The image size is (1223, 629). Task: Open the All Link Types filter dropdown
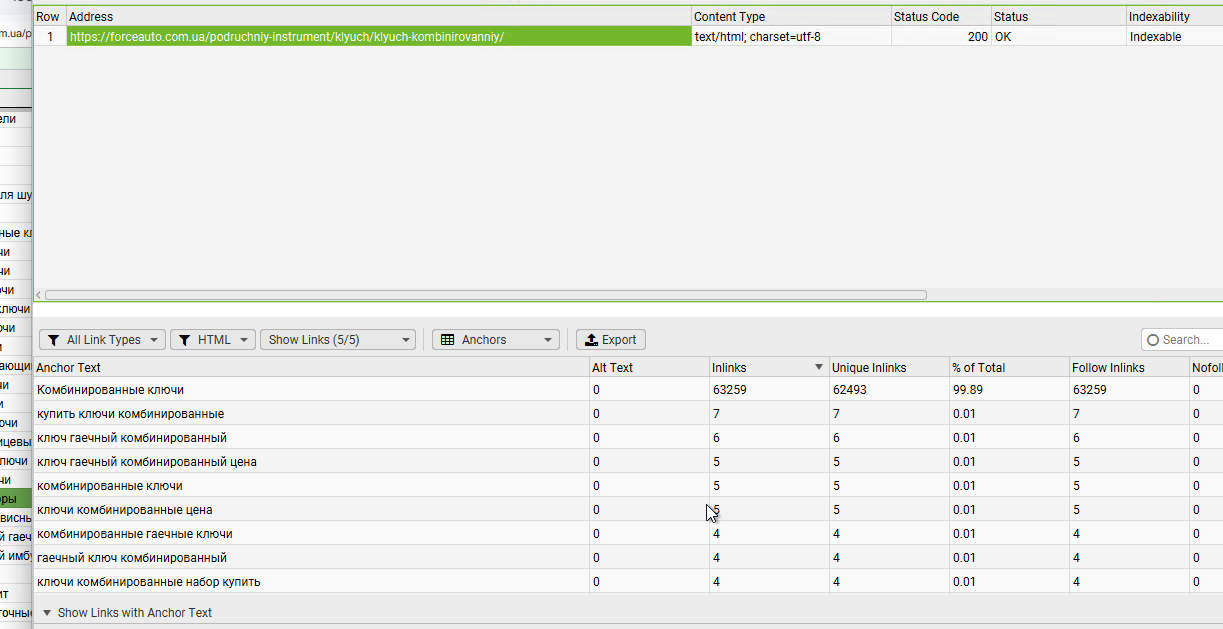point(102,340)
